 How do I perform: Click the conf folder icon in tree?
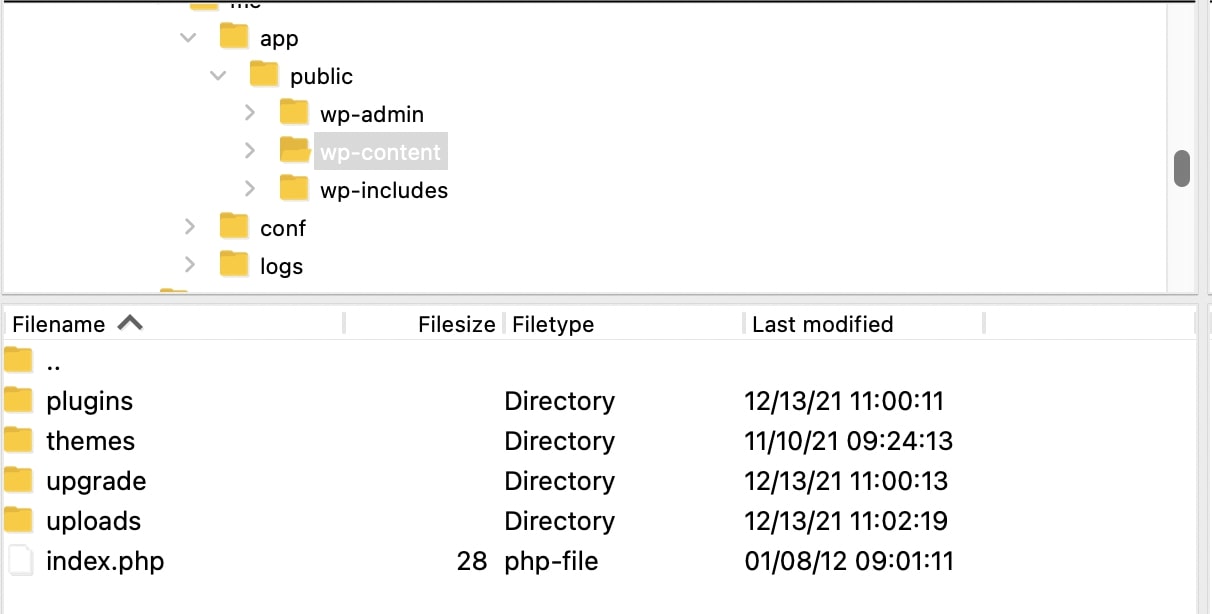(234, 227)
